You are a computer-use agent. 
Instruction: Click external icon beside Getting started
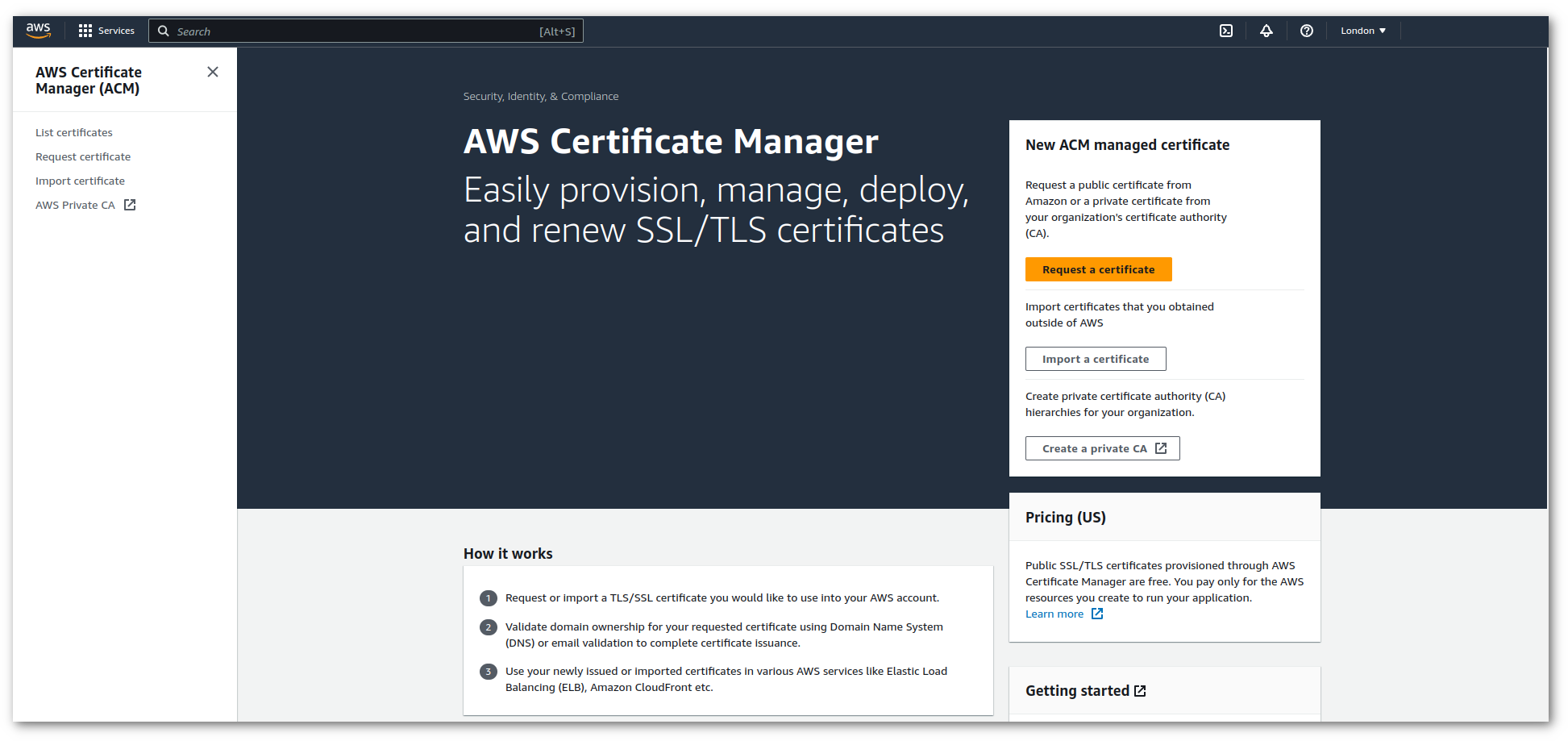pos(1140,691)
